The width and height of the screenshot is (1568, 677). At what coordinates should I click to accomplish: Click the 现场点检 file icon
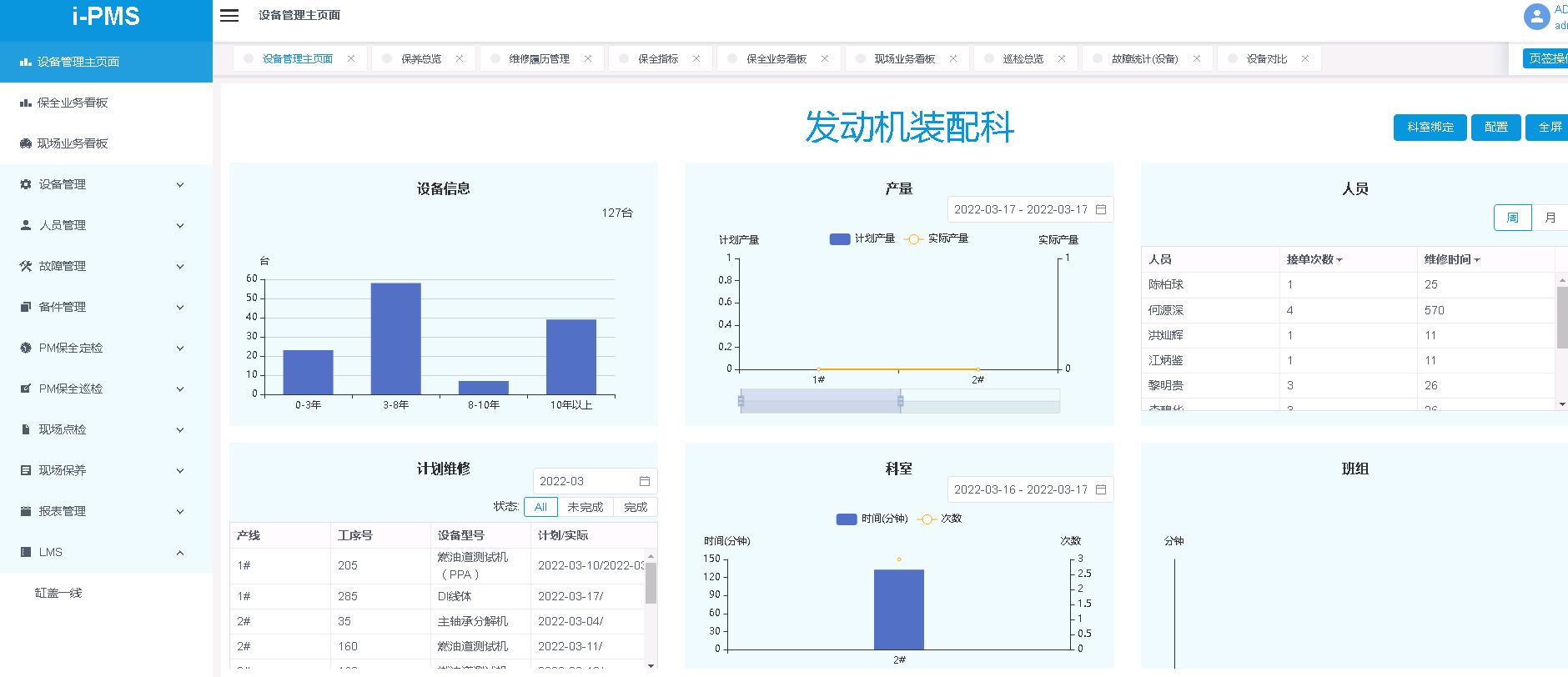point(26,429)
